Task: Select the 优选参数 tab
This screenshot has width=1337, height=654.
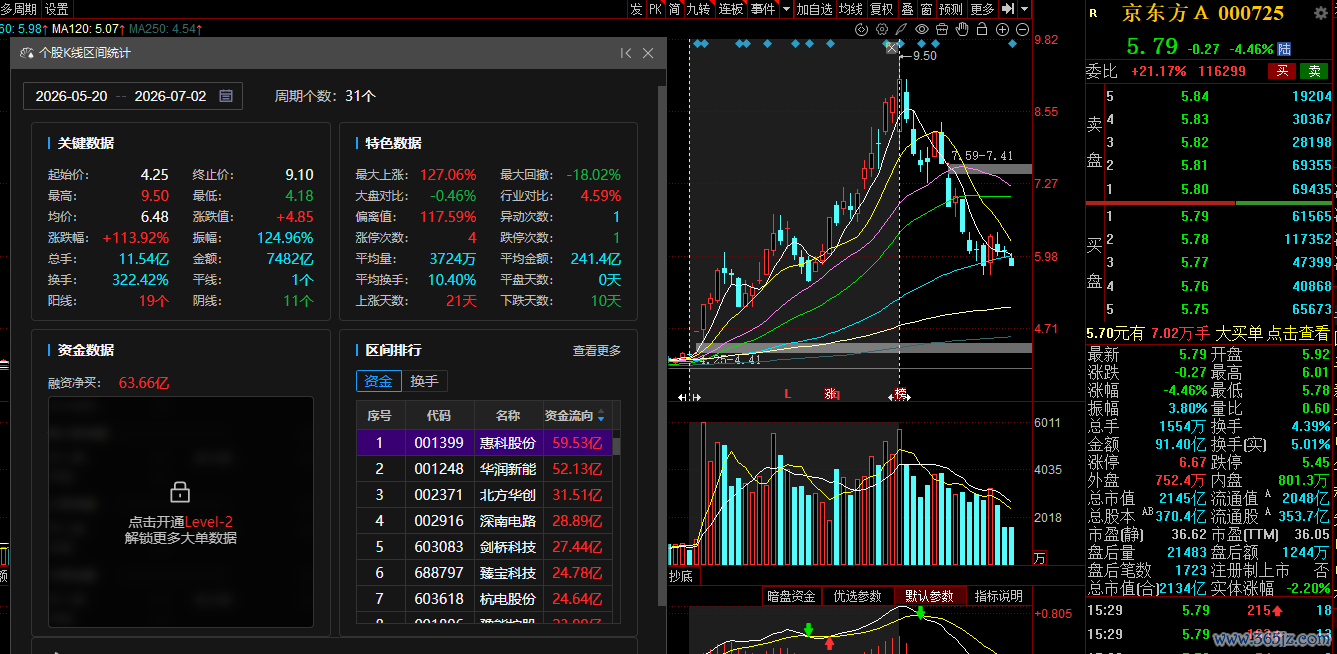Action: (x=858, y=596)
